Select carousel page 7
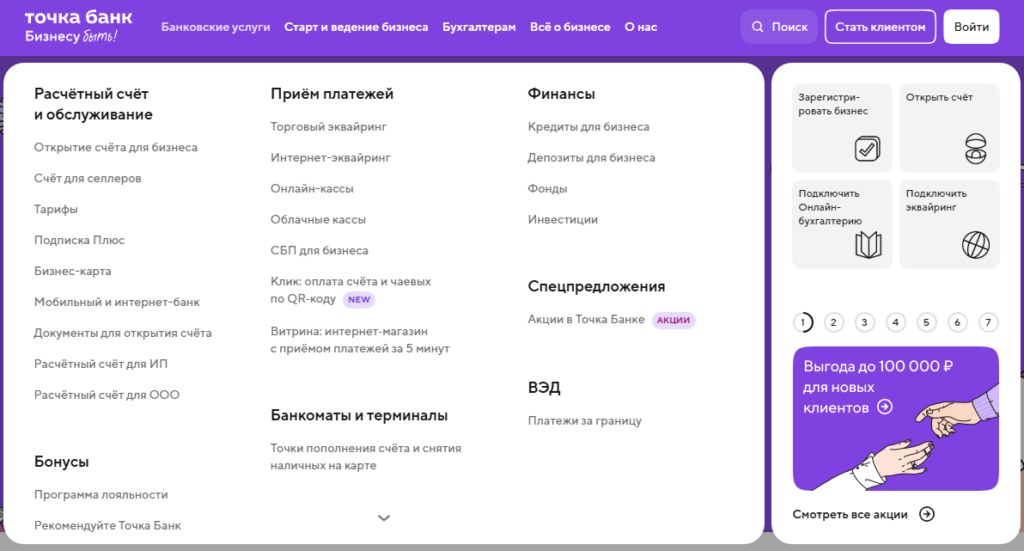1024x551 pixels. (x=988, y=322)
